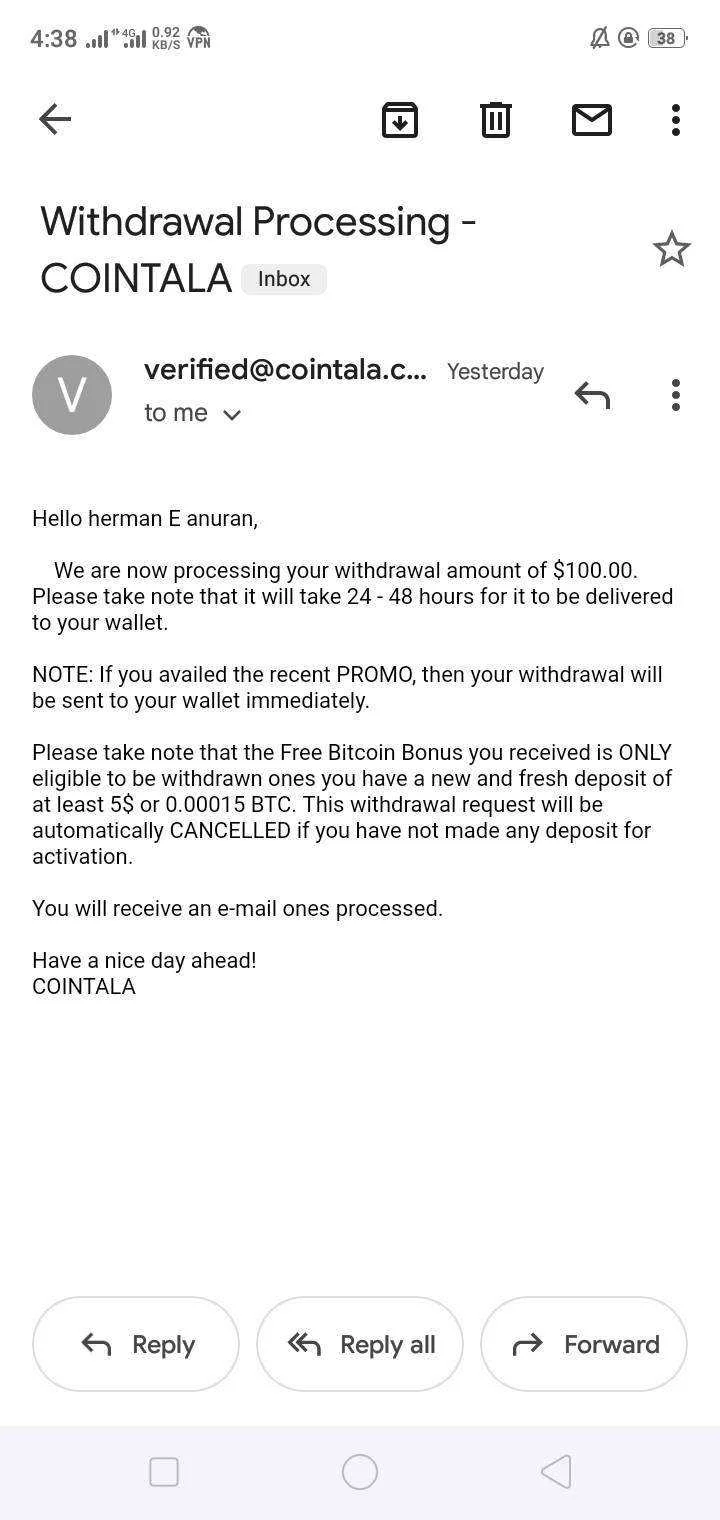This screenshot has height=1520, width=720.
Task: Tap the Inbox label chip
Action: (x=284, y=279)
